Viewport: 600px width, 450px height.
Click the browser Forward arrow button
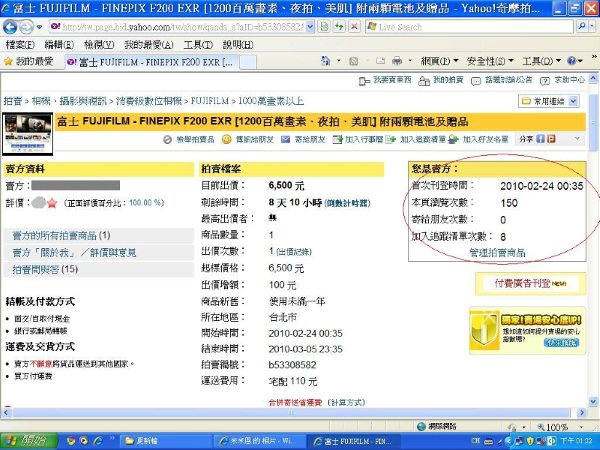pyautogui.click(x=26, y=27)
